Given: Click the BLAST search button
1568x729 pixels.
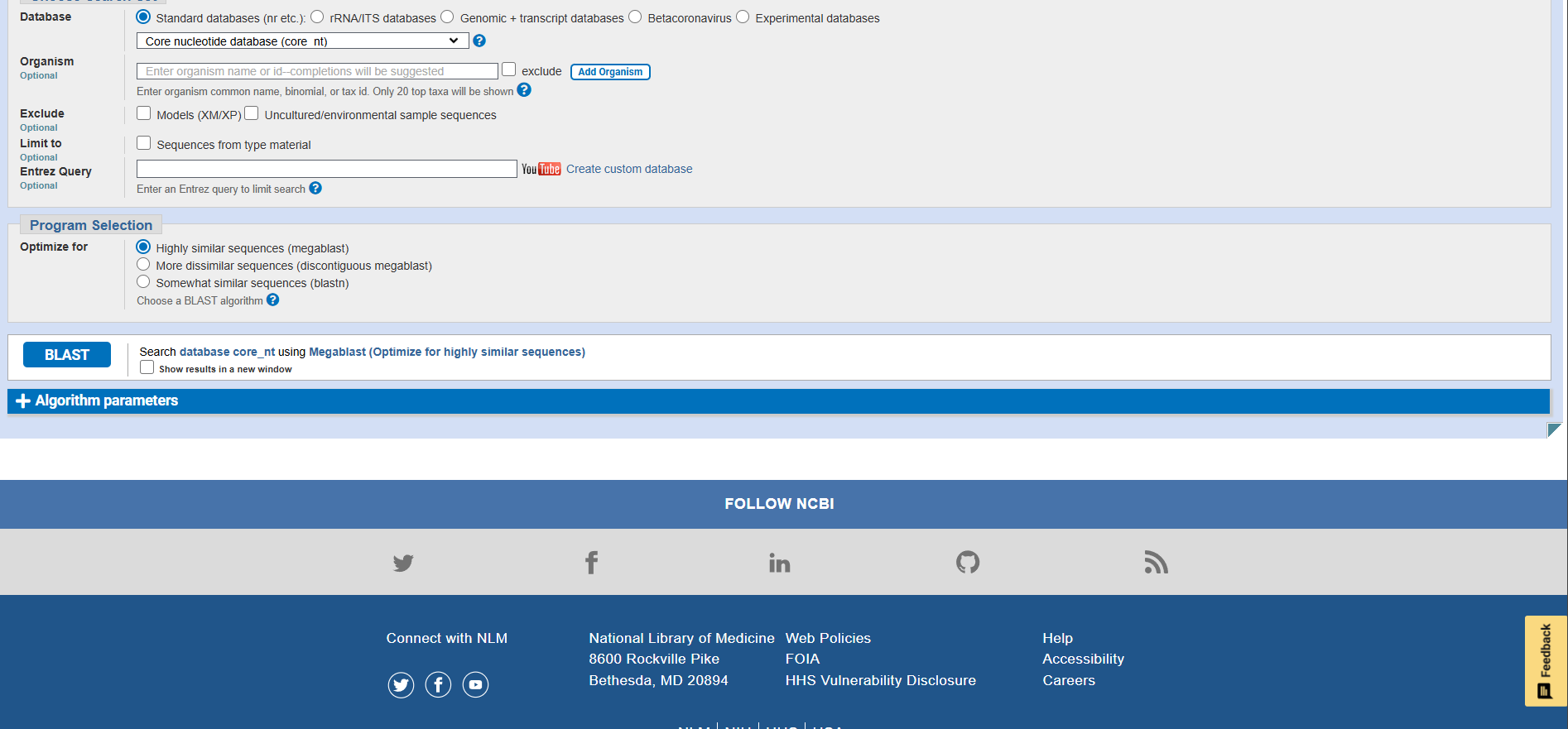Looking at the screenshot, I should (x=67, y=355).
